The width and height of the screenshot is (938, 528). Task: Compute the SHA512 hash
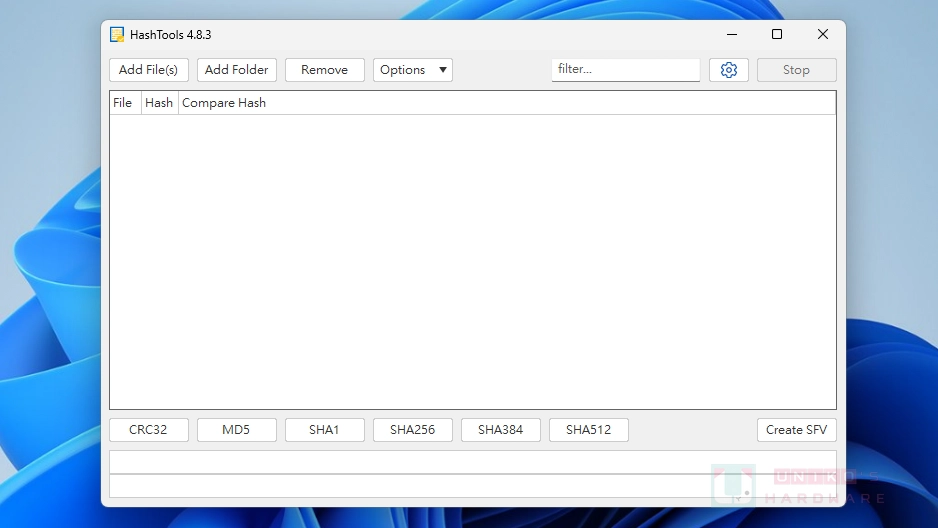[589, 430]
